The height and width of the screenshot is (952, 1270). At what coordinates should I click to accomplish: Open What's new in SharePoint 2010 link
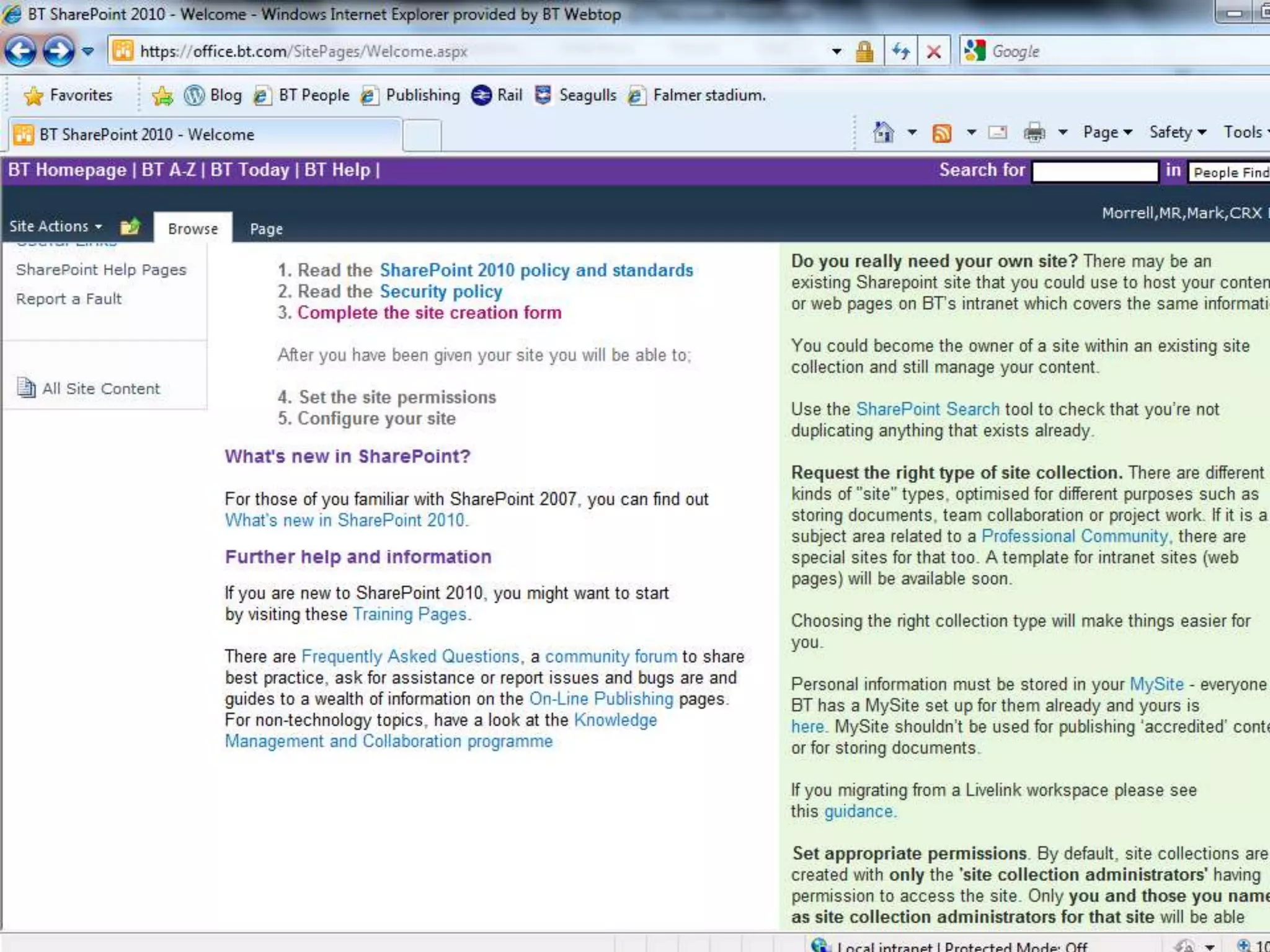point(347,521)
